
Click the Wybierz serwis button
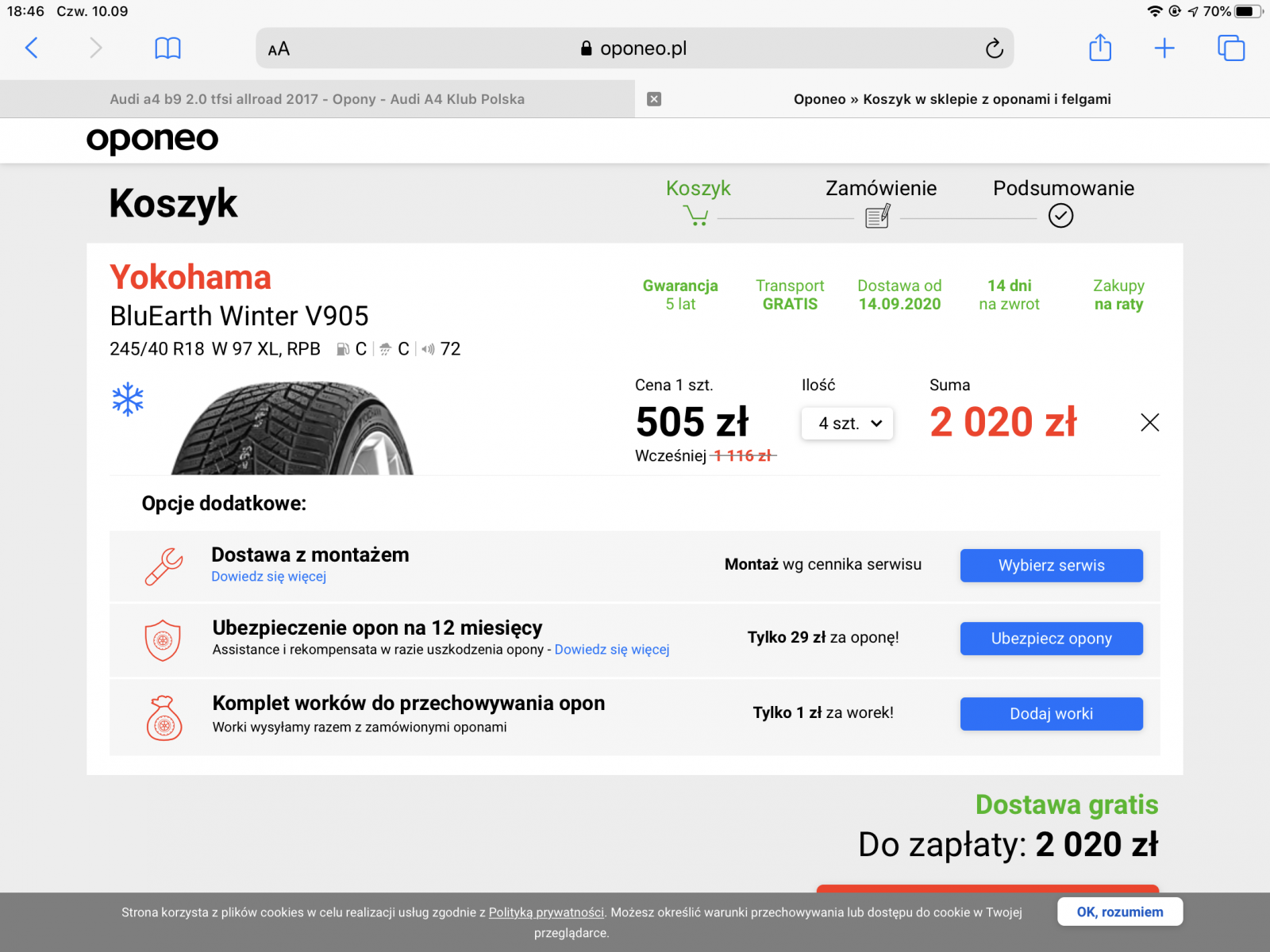pyautogui.click(x=1052, y=566)
